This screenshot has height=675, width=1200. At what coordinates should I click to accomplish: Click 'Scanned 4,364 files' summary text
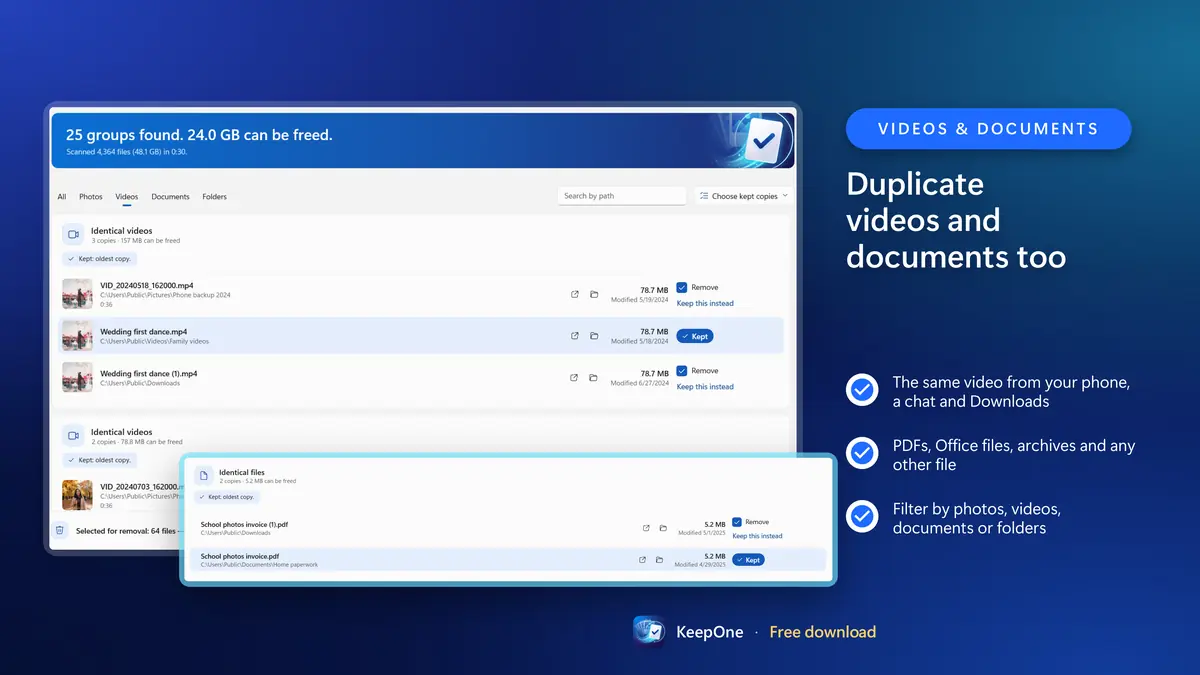[x=126, y=152]
